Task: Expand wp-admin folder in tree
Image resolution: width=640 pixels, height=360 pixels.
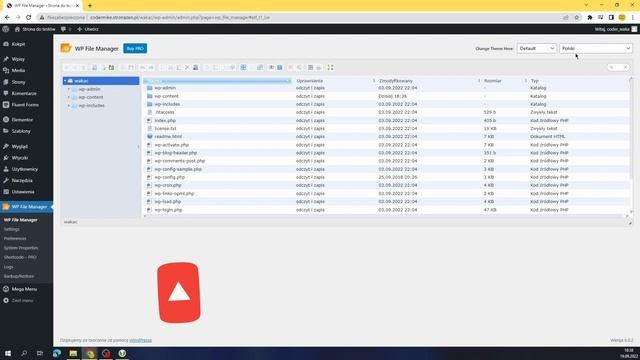Action: pyautogui.click(x=69, y=89)
